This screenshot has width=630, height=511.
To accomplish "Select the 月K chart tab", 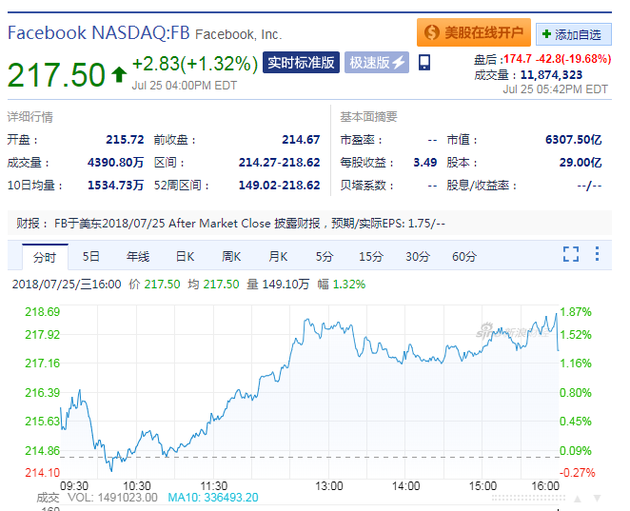I will [x=278, y=256].
